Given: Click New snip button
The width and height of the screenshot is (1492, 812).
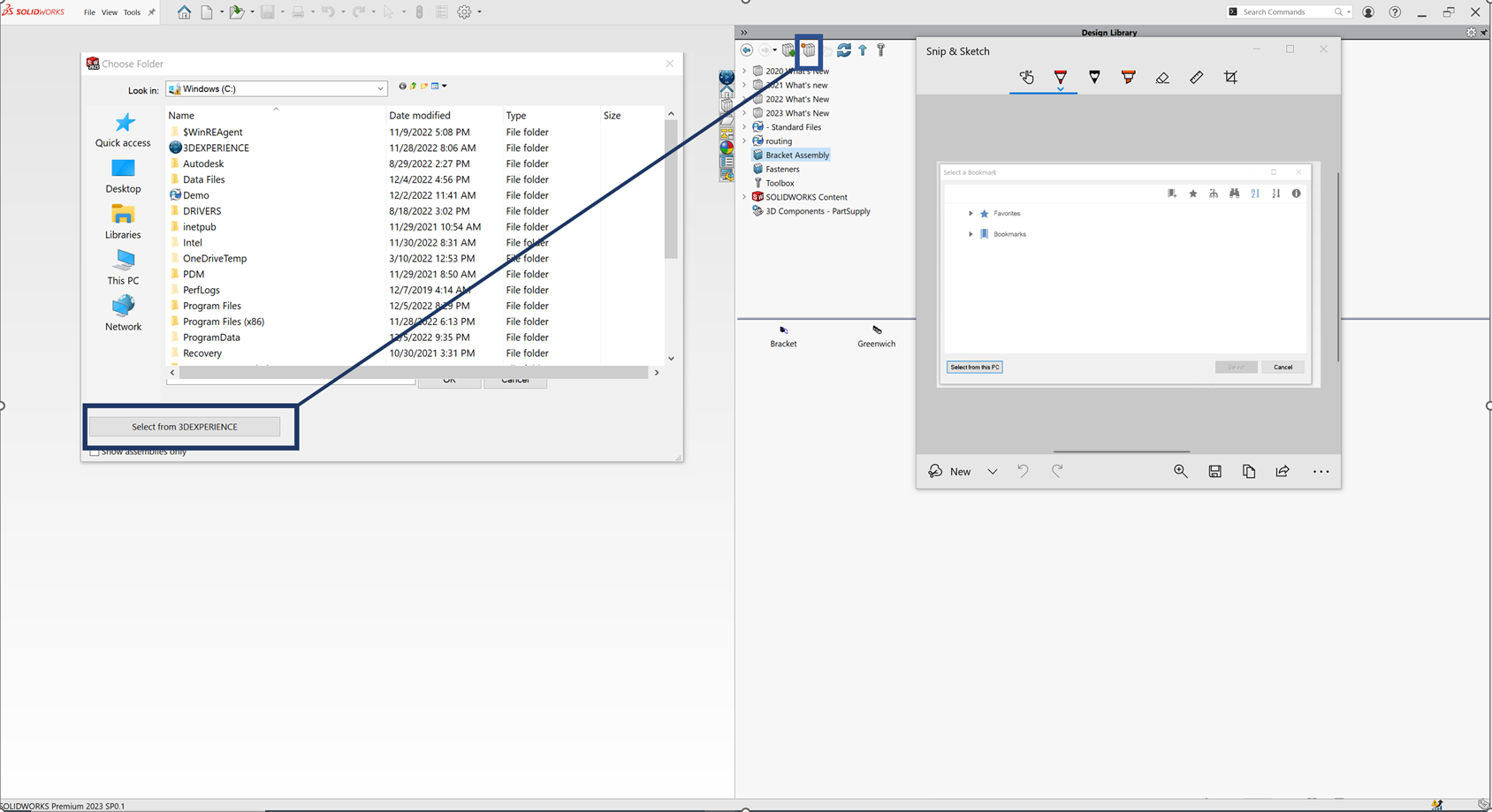Looking at the screenshot, I should [949, 472].
